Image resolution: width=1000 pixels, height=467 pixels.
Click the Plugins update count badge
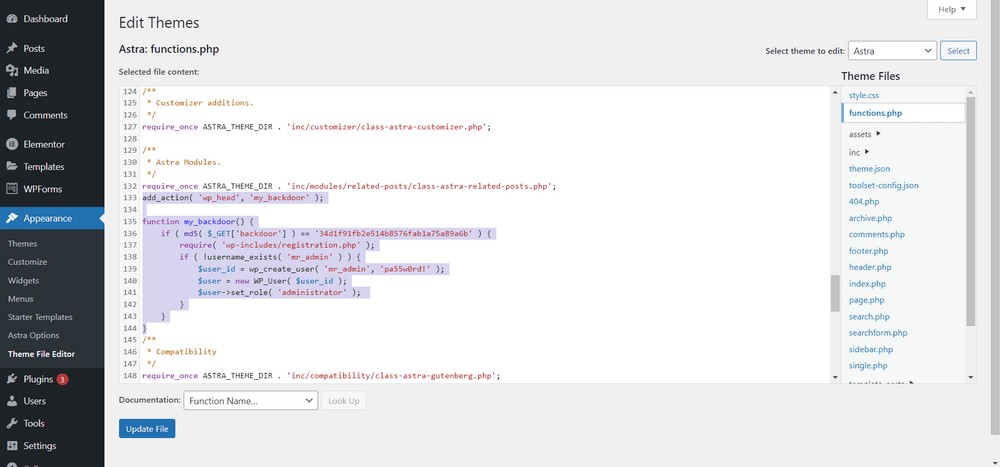point(62,379)
